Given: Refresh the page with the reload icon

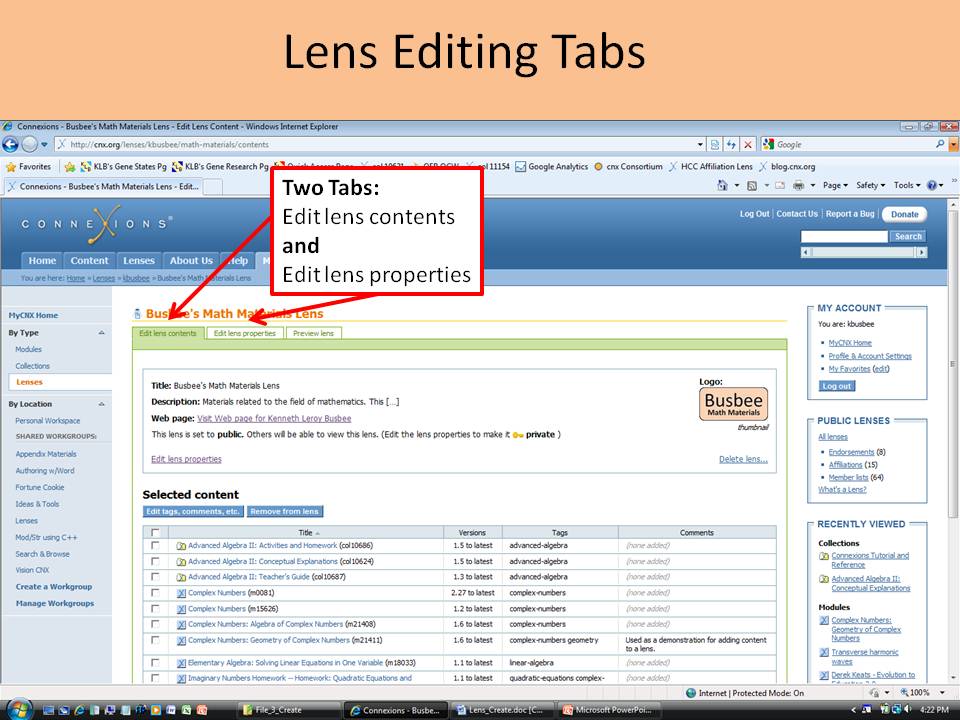Looking at the screenshot, I should click(x=730, y=145).
